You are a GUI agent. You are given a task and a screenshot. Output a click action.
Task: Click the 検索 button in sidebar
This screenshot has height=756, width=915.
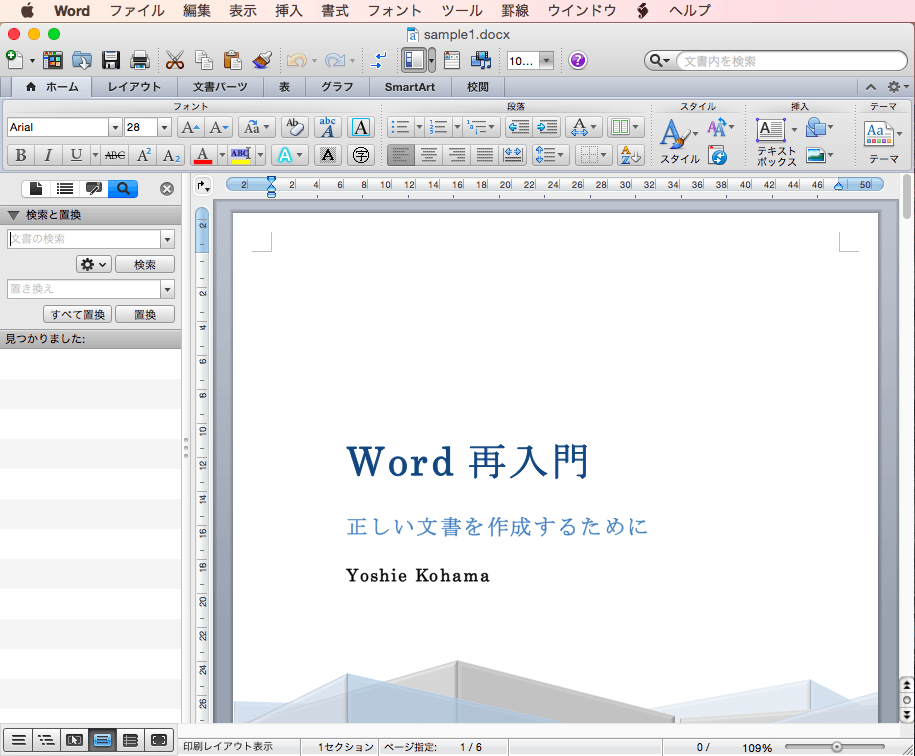click(x=145, y=265)
